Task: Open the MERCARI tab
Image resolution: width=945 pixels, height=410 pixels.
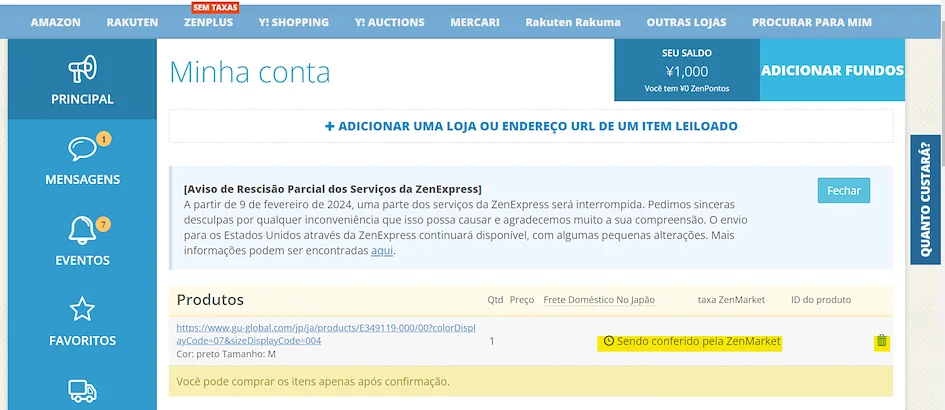Action: (x=475, y=22)
